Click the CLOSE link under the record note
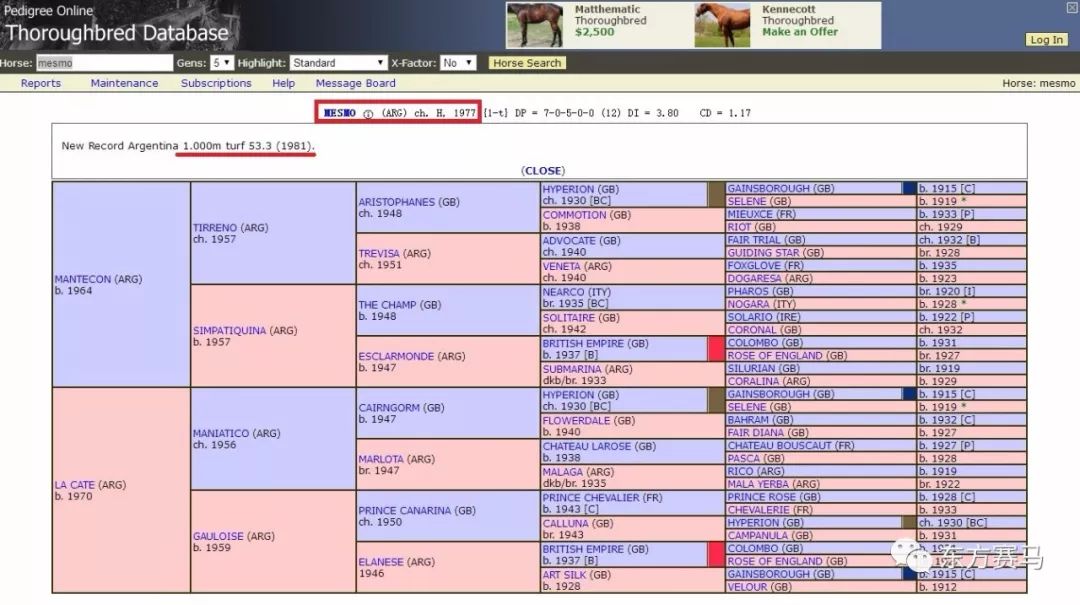 pos(543,171)
